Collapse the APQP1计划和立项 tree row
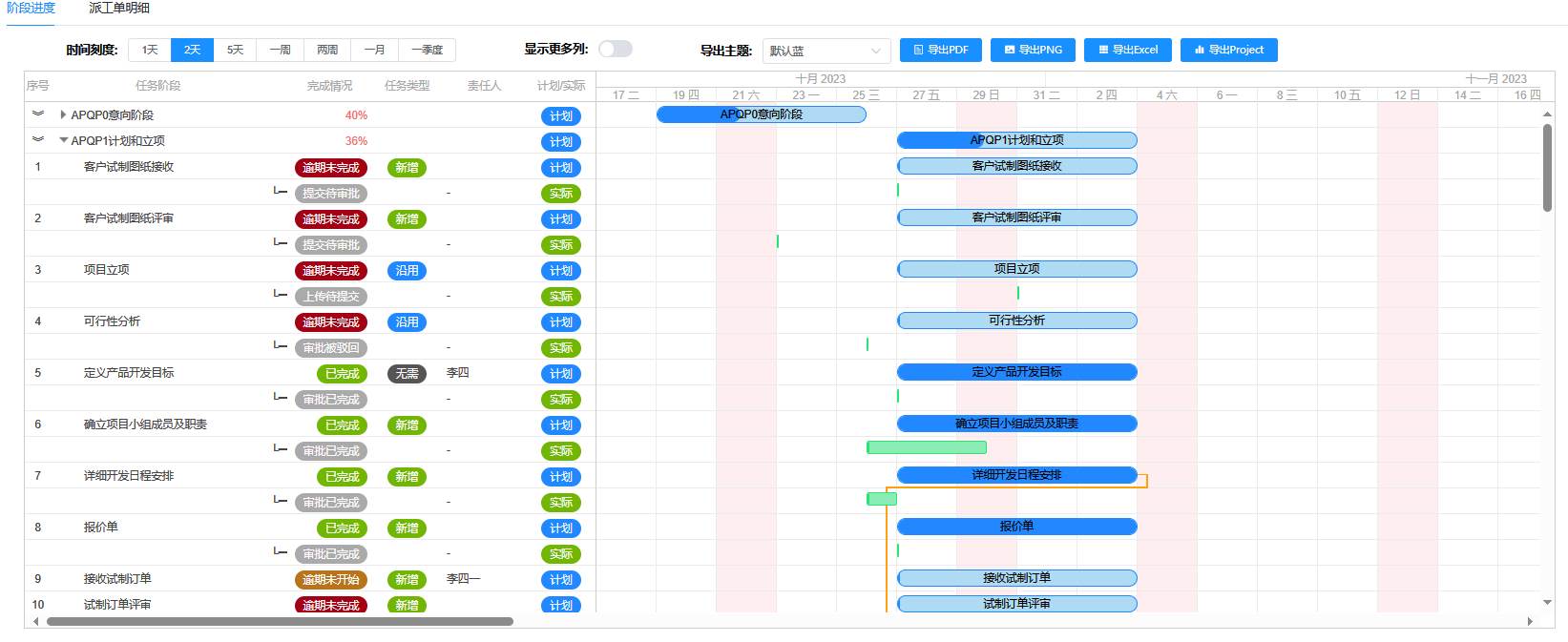The image size is (1568, 642). tap(64, 140)
